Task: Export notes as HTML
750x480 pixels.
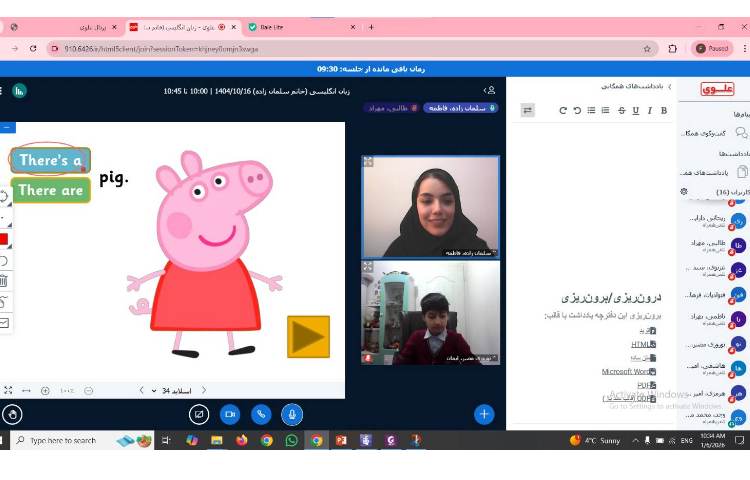Action: (x=643, y=344)
